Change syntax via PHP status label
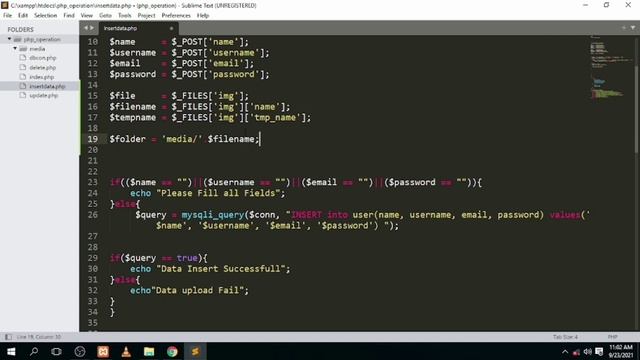This screenshot has height=360, width=640. pos(612,337)
